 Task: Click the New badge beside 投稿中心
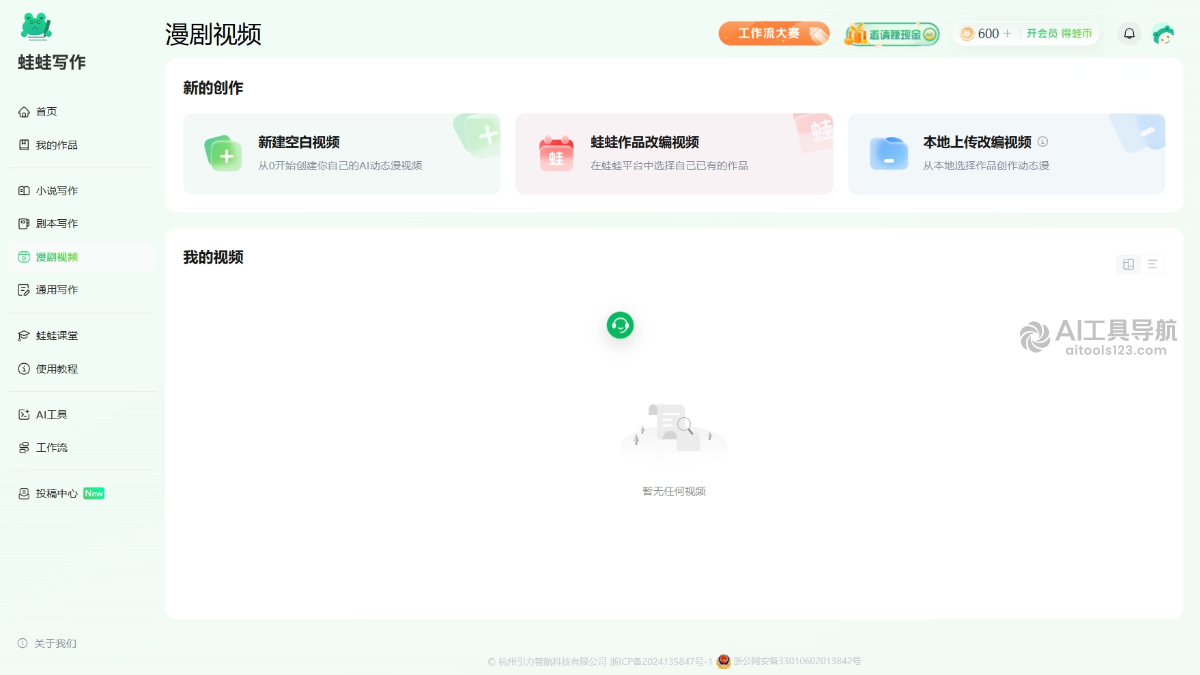(94, 493)
